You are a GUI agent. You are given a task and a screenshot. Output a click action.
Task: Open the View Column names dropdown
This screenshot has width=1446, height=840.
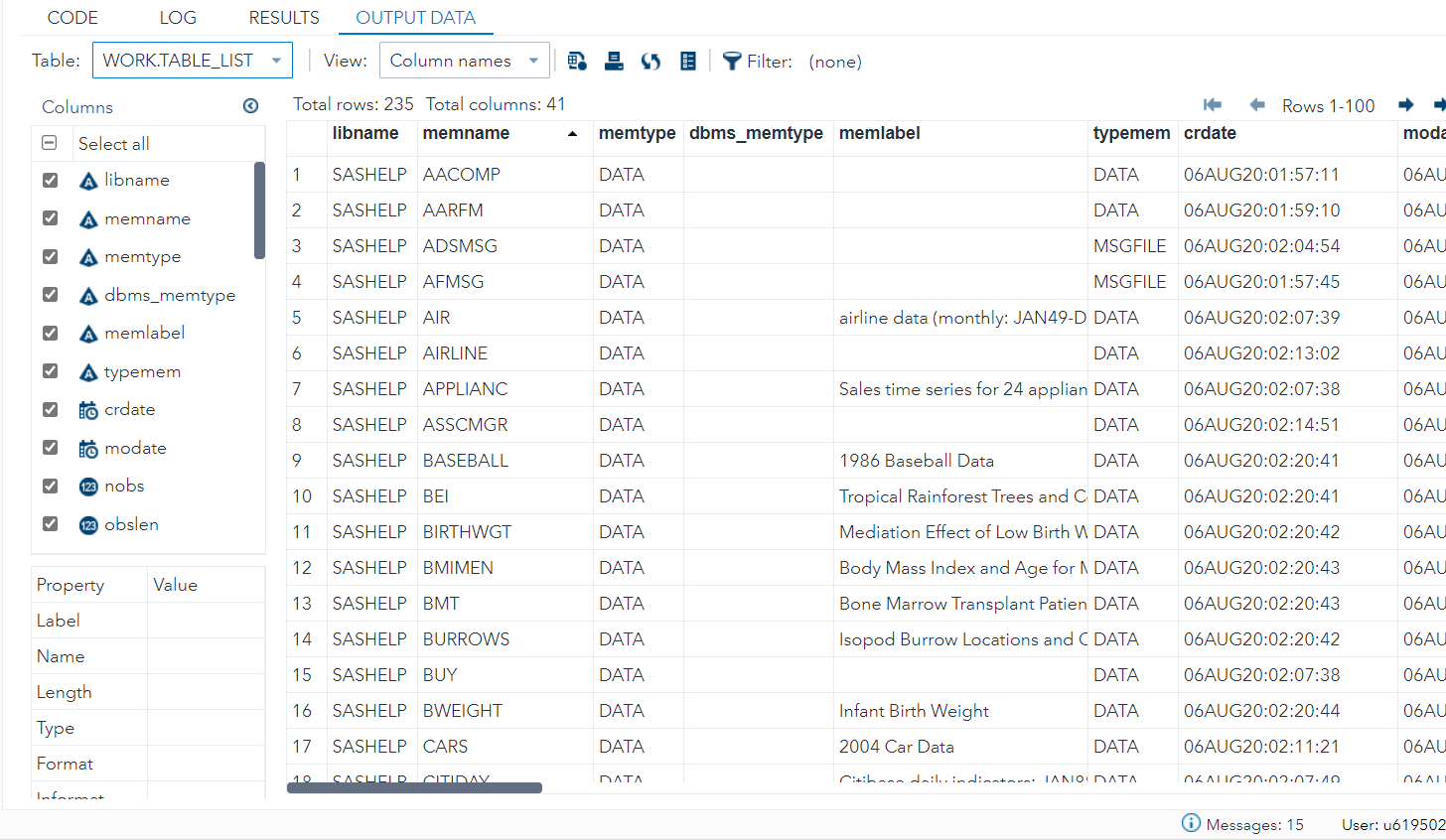point(464,61)
